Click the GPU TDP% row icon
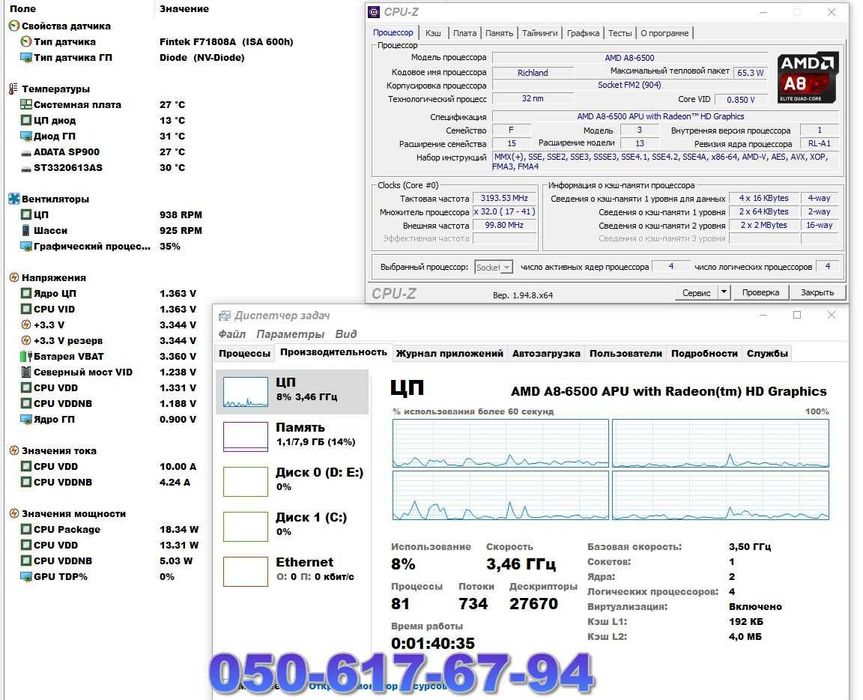Screen dimensions: 863x700 click(x=25, y=577)
